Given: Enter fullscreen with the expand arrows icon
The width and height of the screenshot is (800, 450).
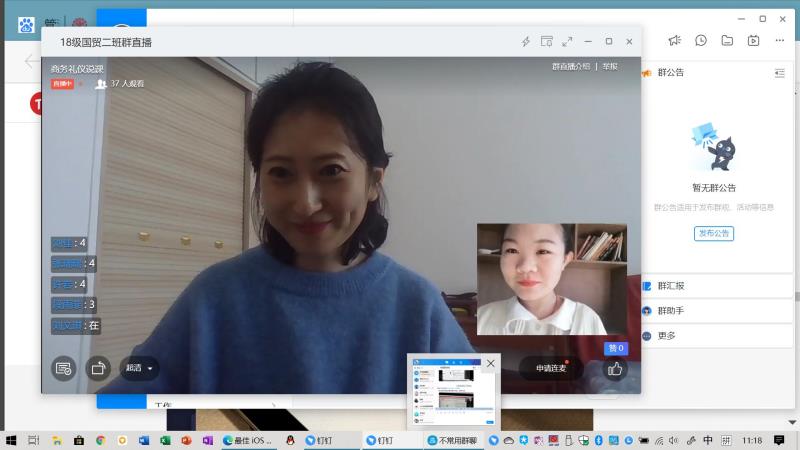Looking at the screenshot, I should point(567,41).
